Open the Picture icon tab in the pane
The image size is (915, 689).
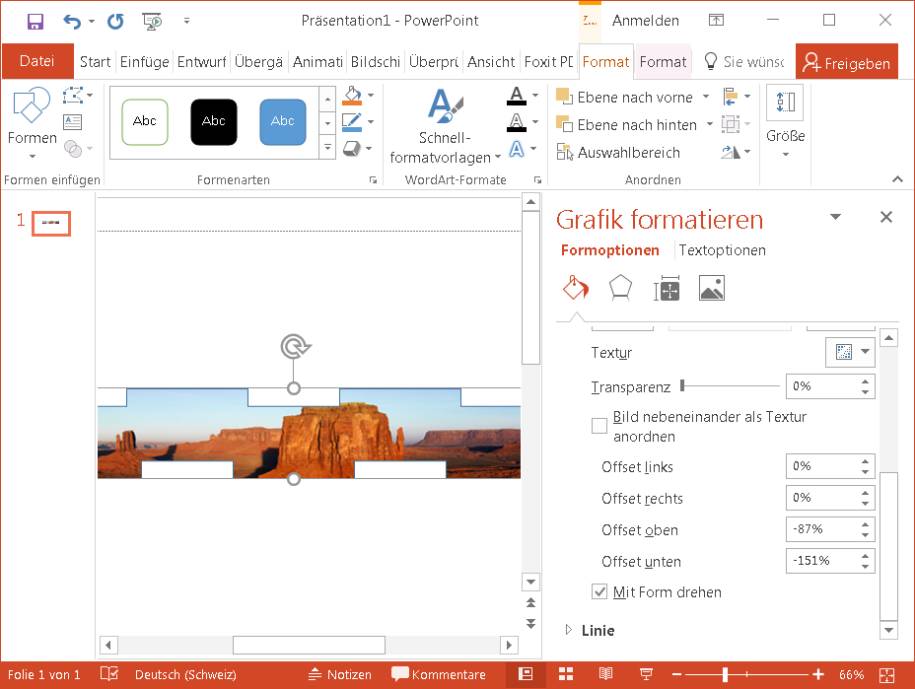coord(711,289)
